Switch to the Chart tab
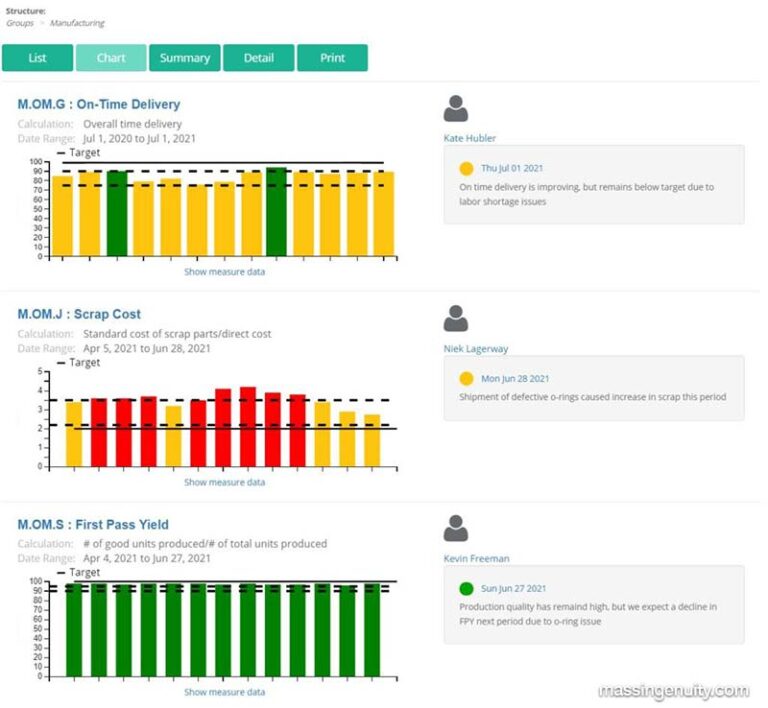The width and height of the screenshot is (768, 708). click(x=111, y=58)
